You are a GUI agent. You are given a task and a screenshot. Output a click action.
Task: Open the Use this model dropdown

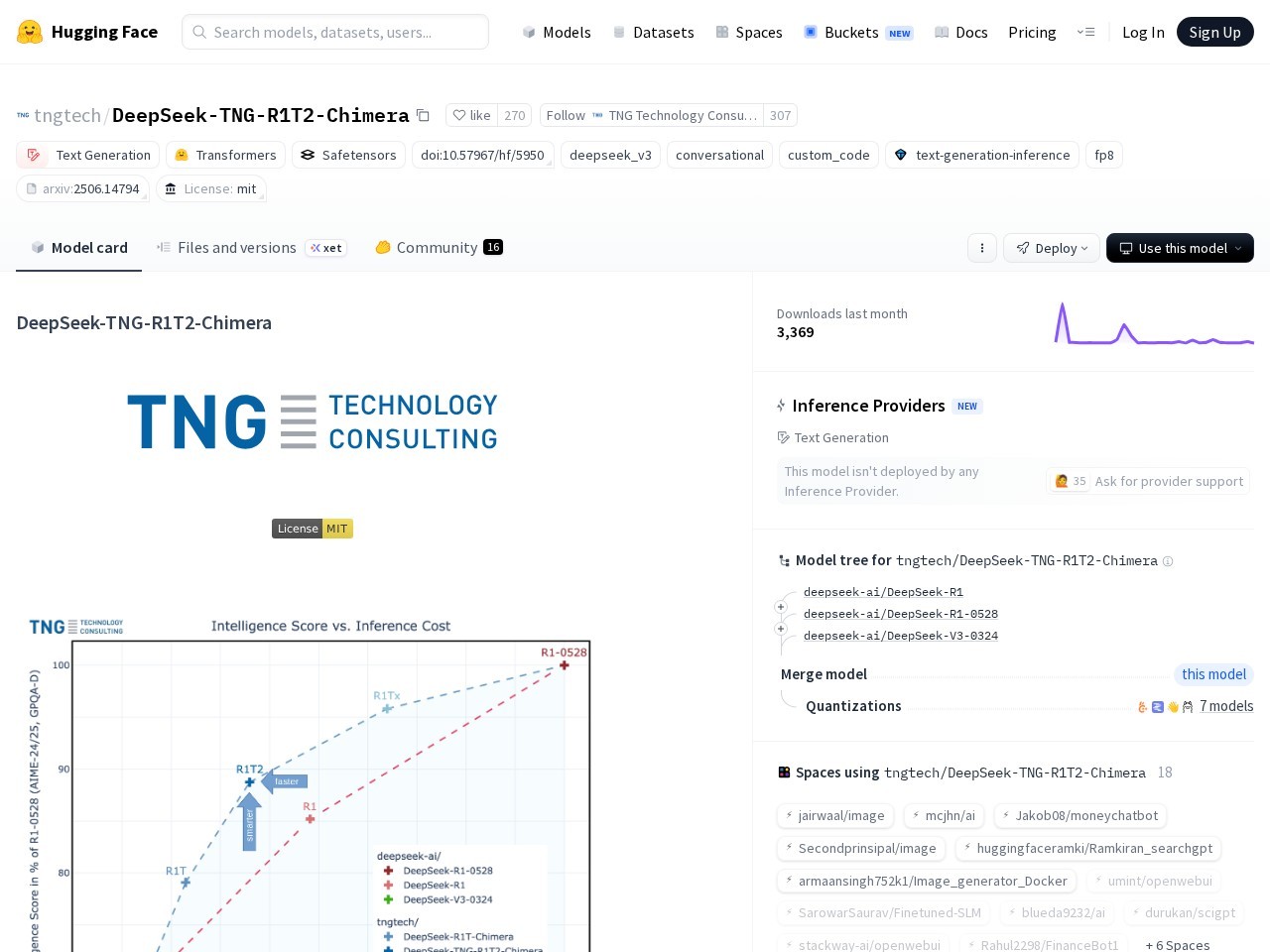pos(1180,248)
